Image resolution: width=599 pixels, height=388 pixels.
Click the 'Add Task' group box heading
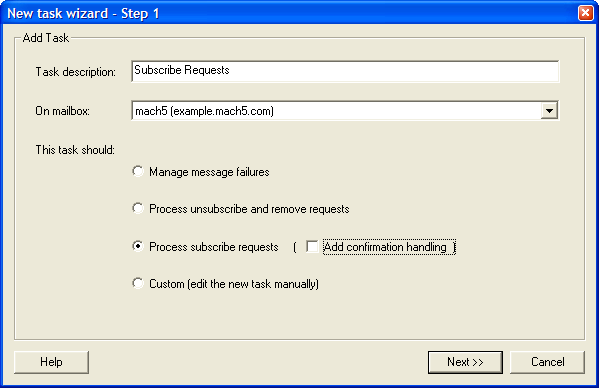point(46,38)
